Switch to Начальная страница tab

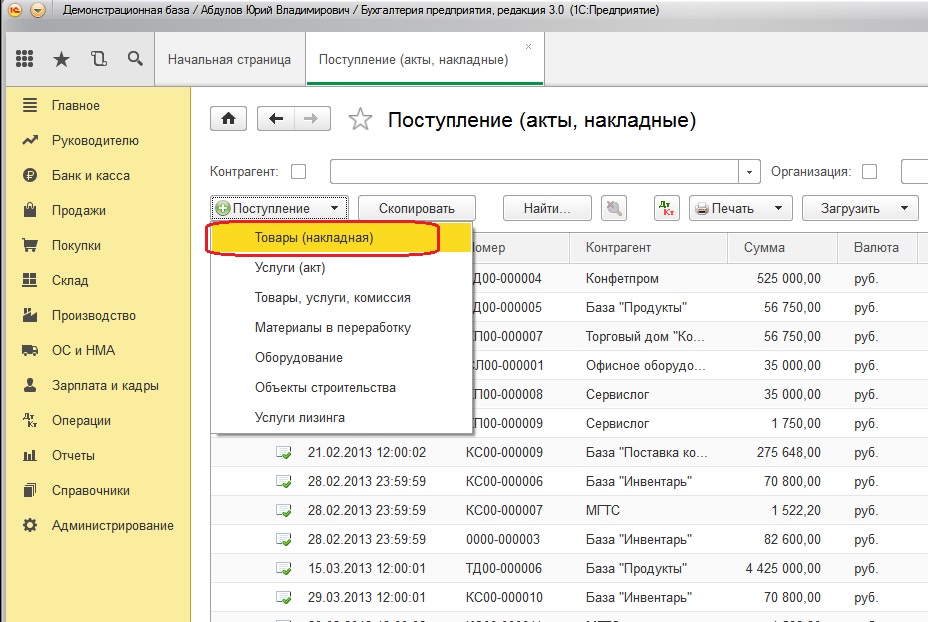[230, 60]
